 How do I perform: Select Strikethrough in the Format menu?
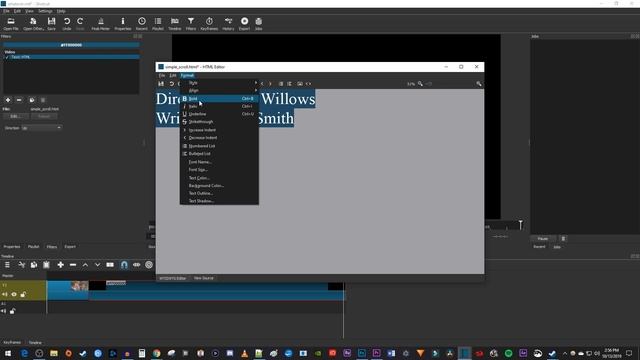(219, 122)
